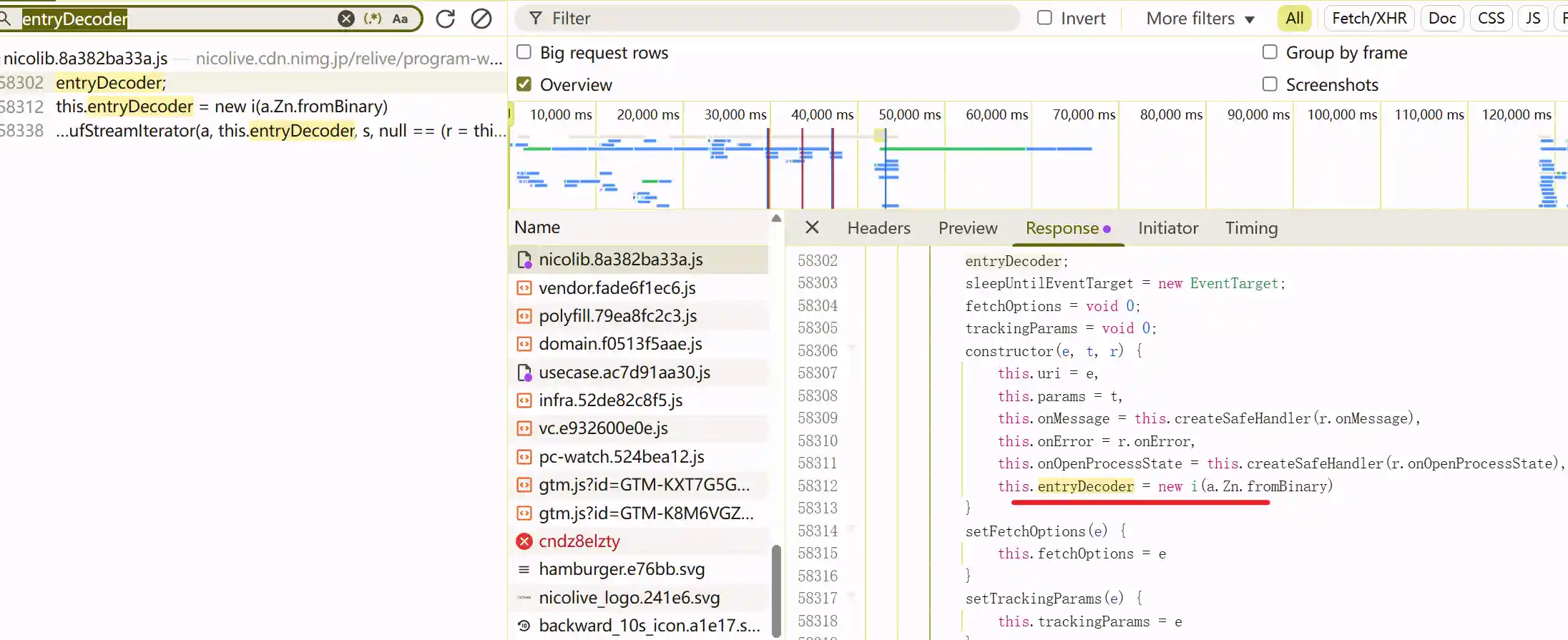Filter requests by CSS type
This screenshot has width=1568, height=640.
point(1491,19)
